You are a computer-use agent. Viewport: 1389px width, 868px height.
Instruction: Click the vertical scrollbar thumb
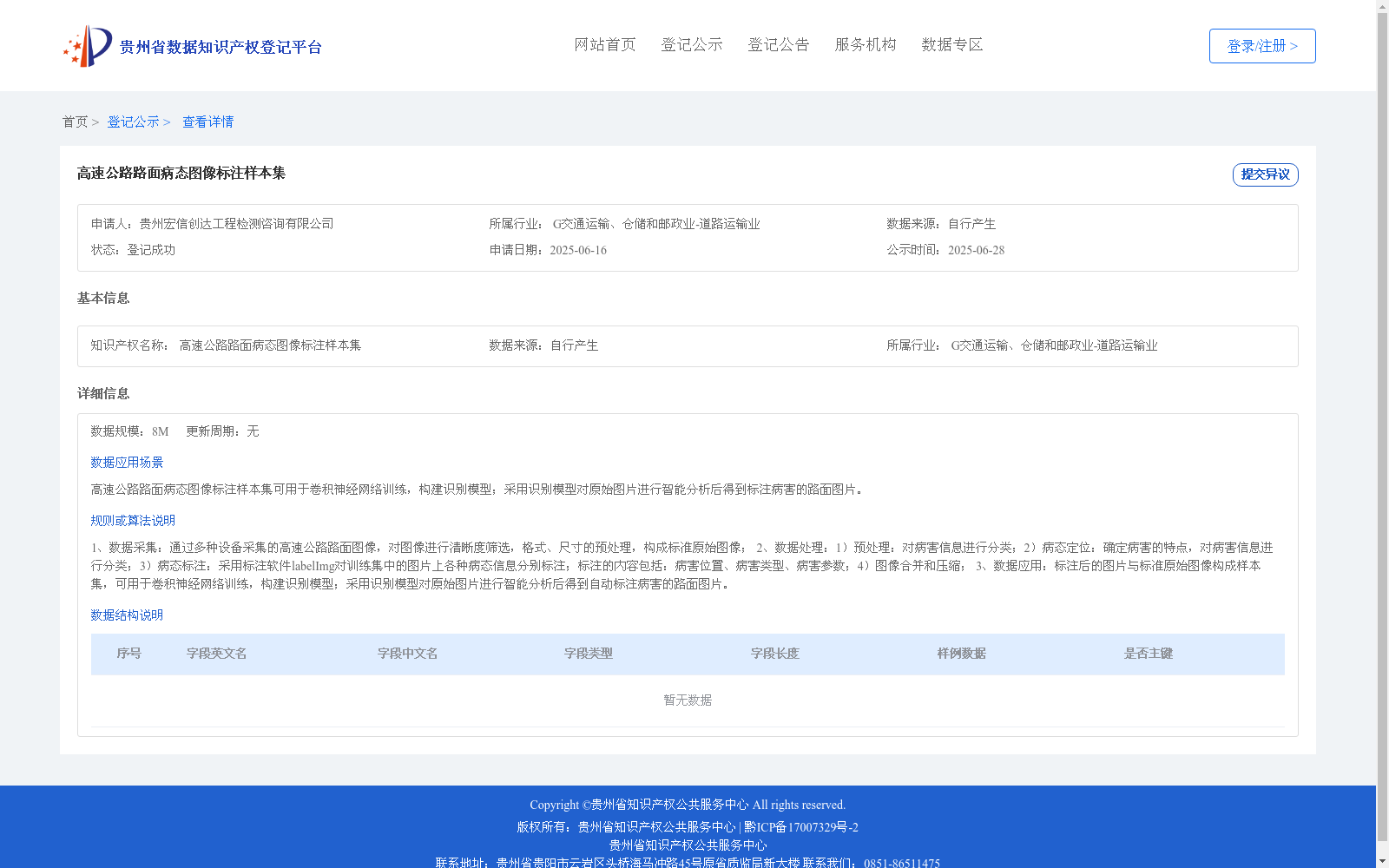[1382, 426]
